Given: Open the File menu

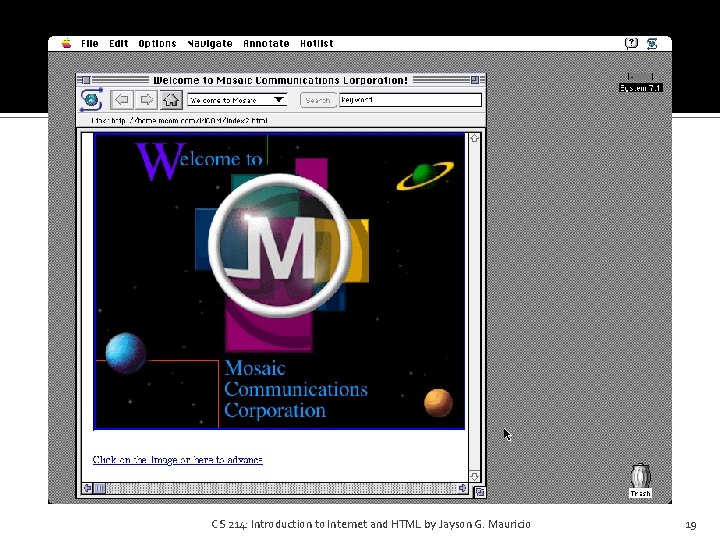Looking at the screenshot, I should pos(90,44).
